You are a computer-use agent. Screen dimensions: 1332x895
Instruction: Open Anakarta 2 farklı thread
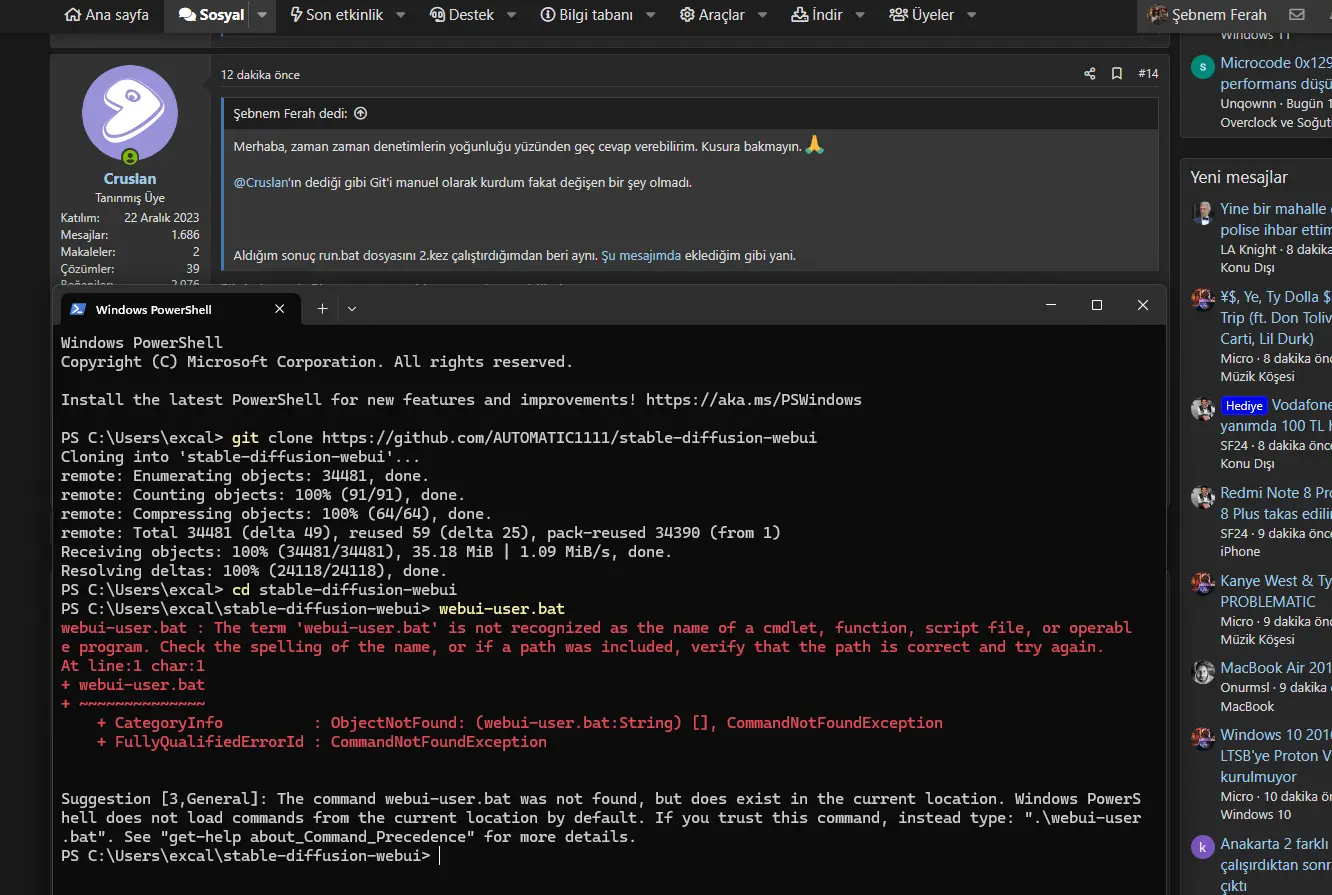point(1276,865)
